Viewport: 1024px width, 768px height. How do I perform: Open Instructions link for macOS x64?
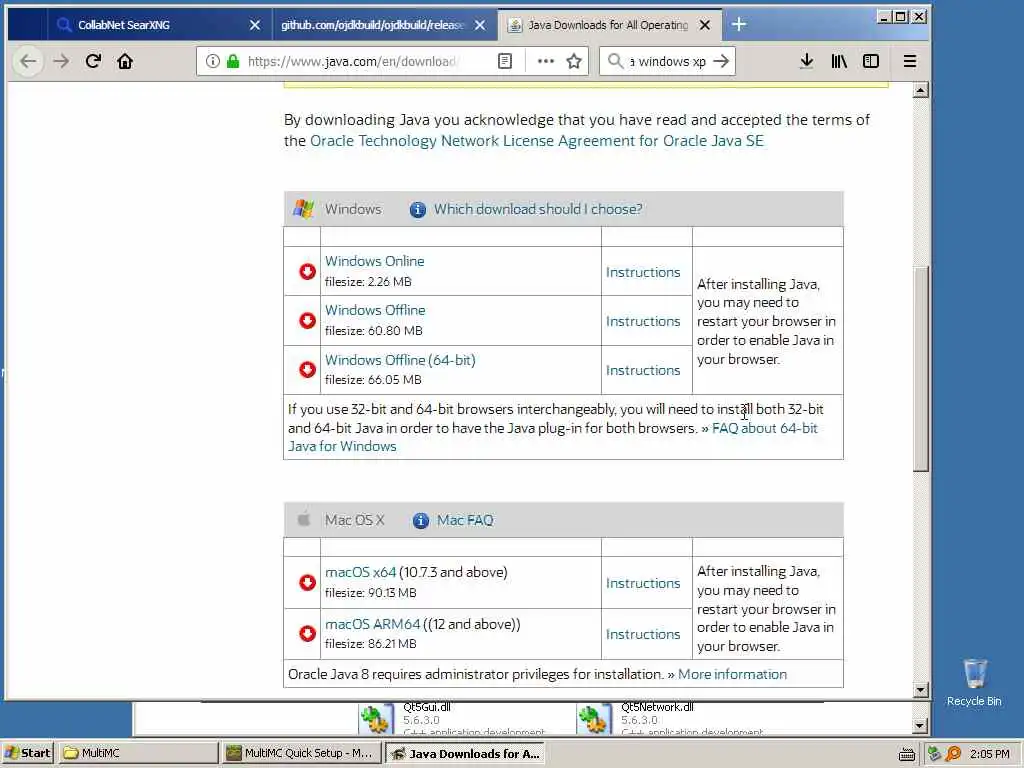[643, 583]
